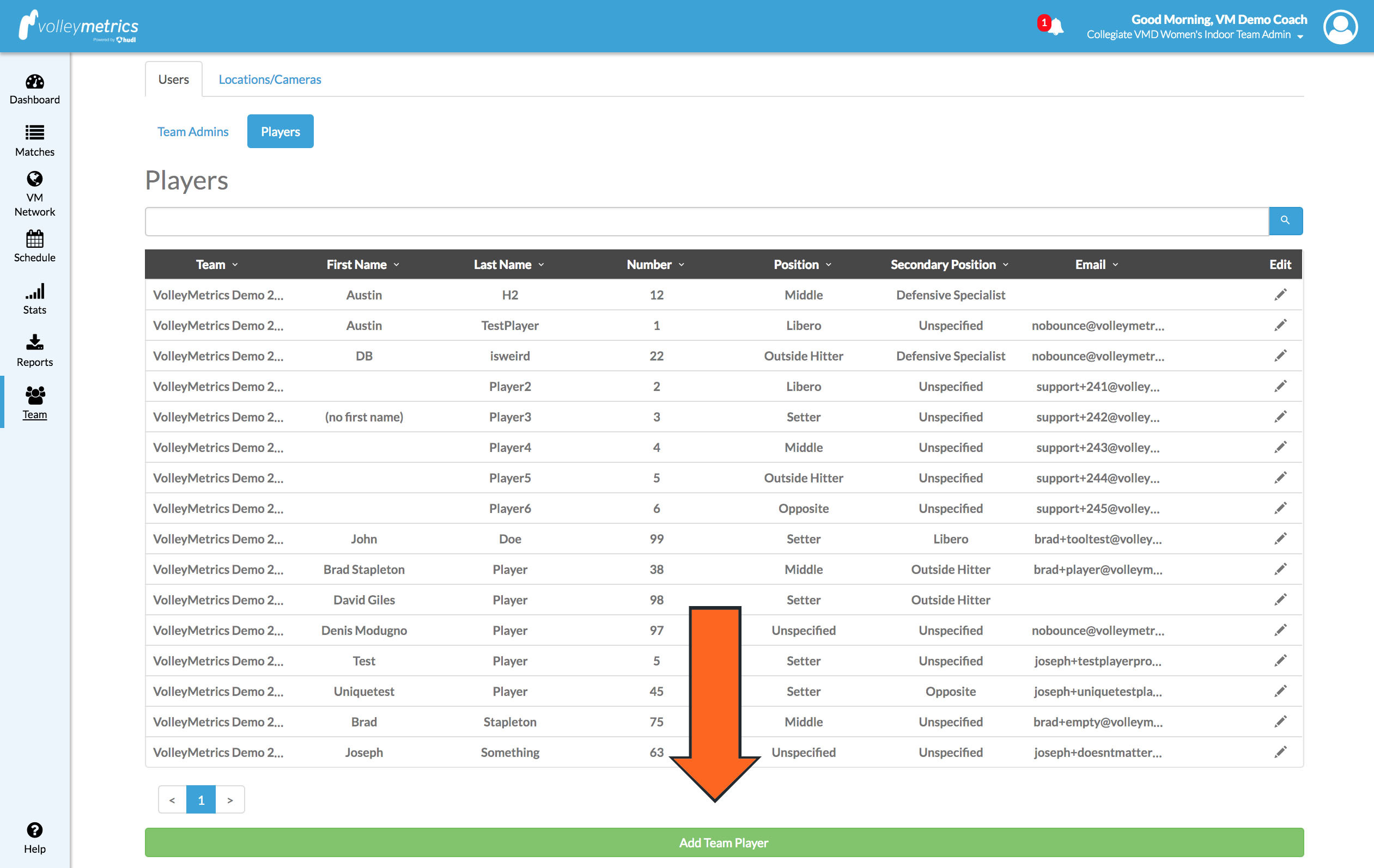Open the Schedule calendar icon
1374x868 pixels.
34,239
